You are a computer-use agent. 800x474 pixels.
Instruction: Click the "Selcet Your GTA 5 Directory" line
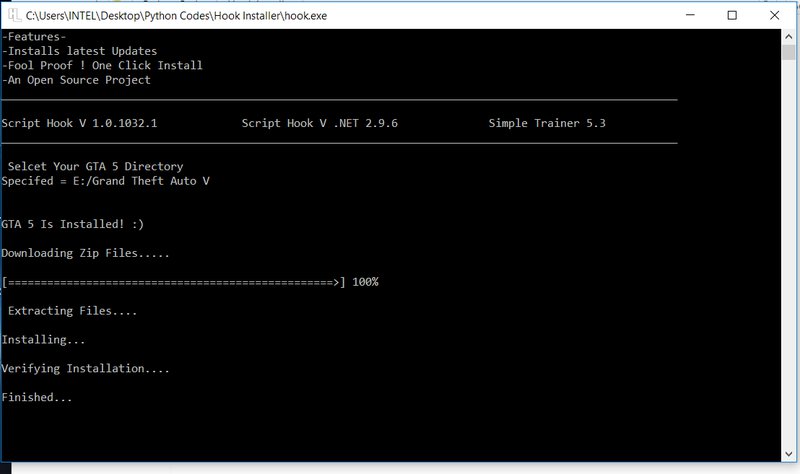click(x=95, y=166)
